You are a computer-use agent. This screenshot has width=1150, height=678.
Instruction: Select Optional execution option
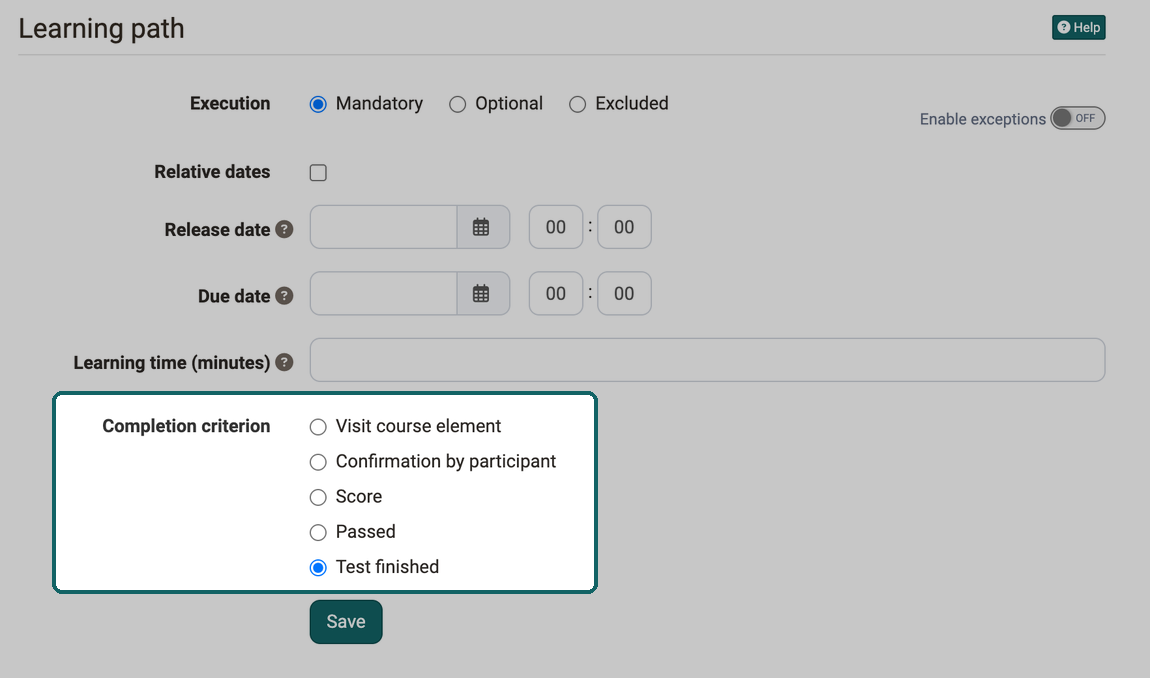pyautogui.click(x=458, y=104)
